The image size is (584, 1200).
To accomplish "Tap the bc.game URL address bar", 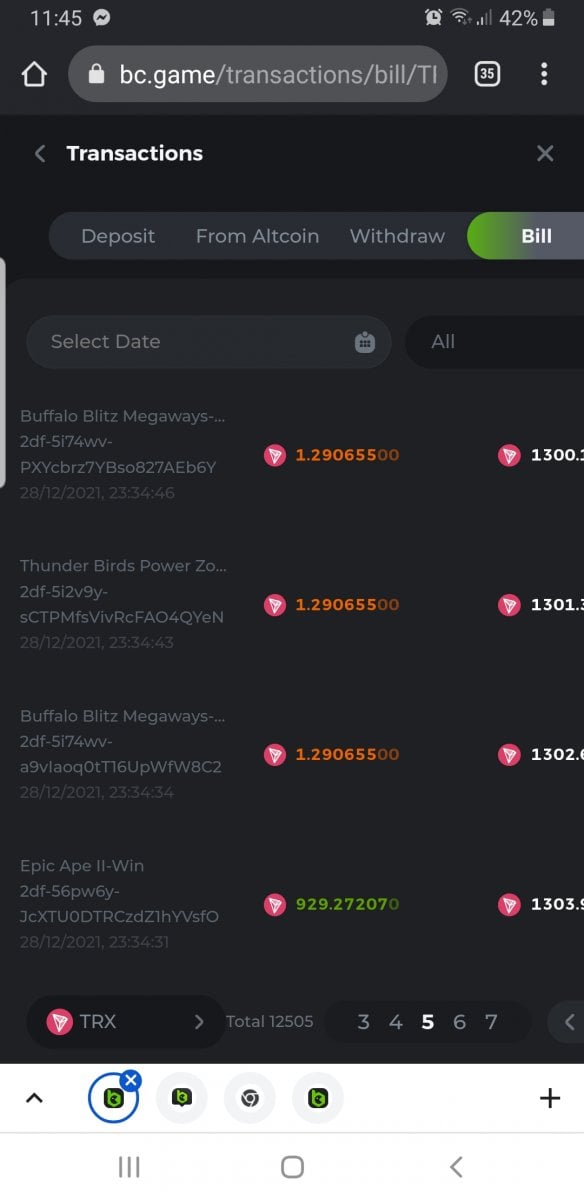I will coord(258,74).
